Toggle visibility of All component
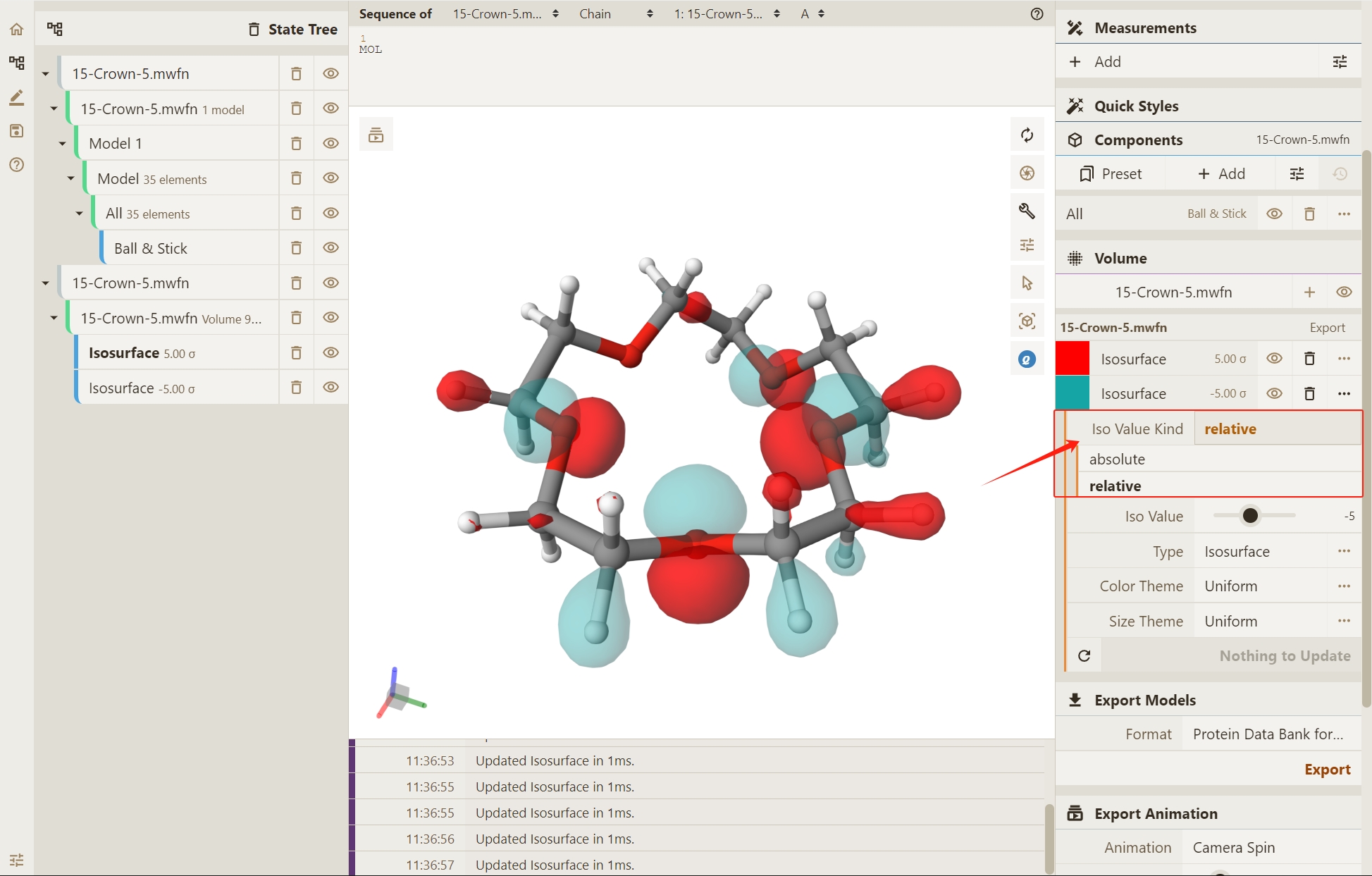Viewport: 1372px width, 876px height. click(x=1273, y=214)
